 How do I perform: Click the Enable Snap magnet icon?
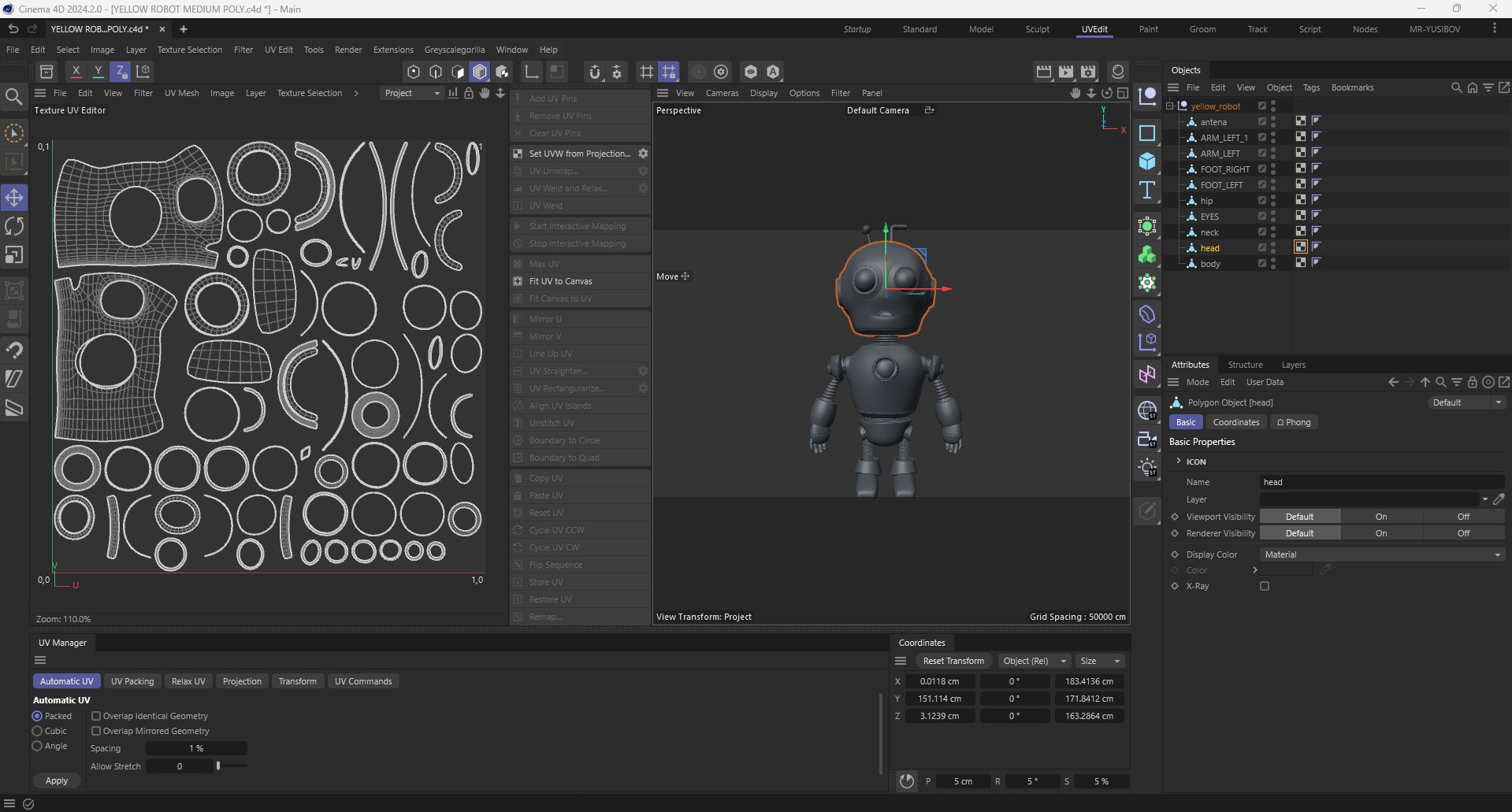click(x=595, y=72)
